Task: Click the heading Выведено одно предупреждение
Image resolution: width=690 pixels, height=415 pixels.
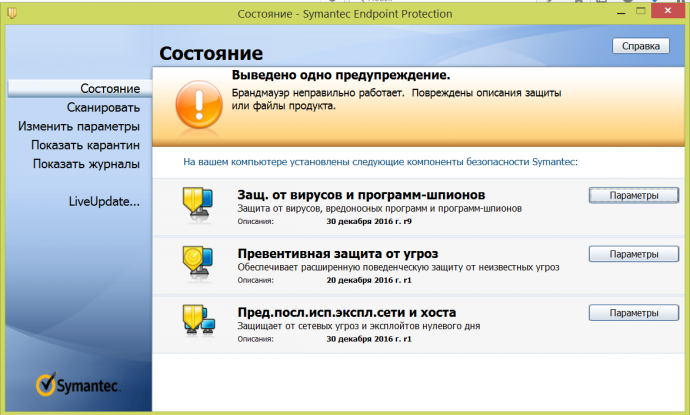Action: 341,75
